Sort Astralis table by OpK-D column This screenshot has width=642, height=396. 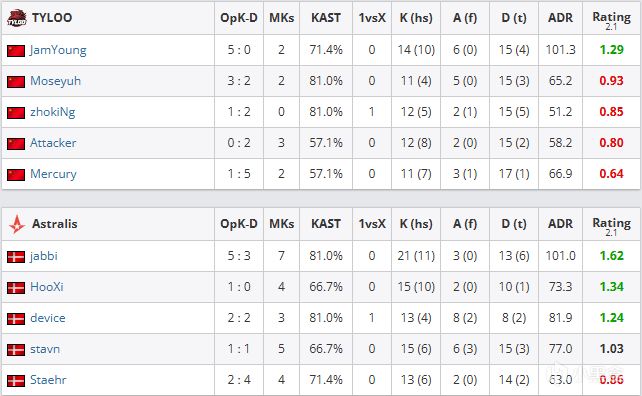tap(239, 224)
